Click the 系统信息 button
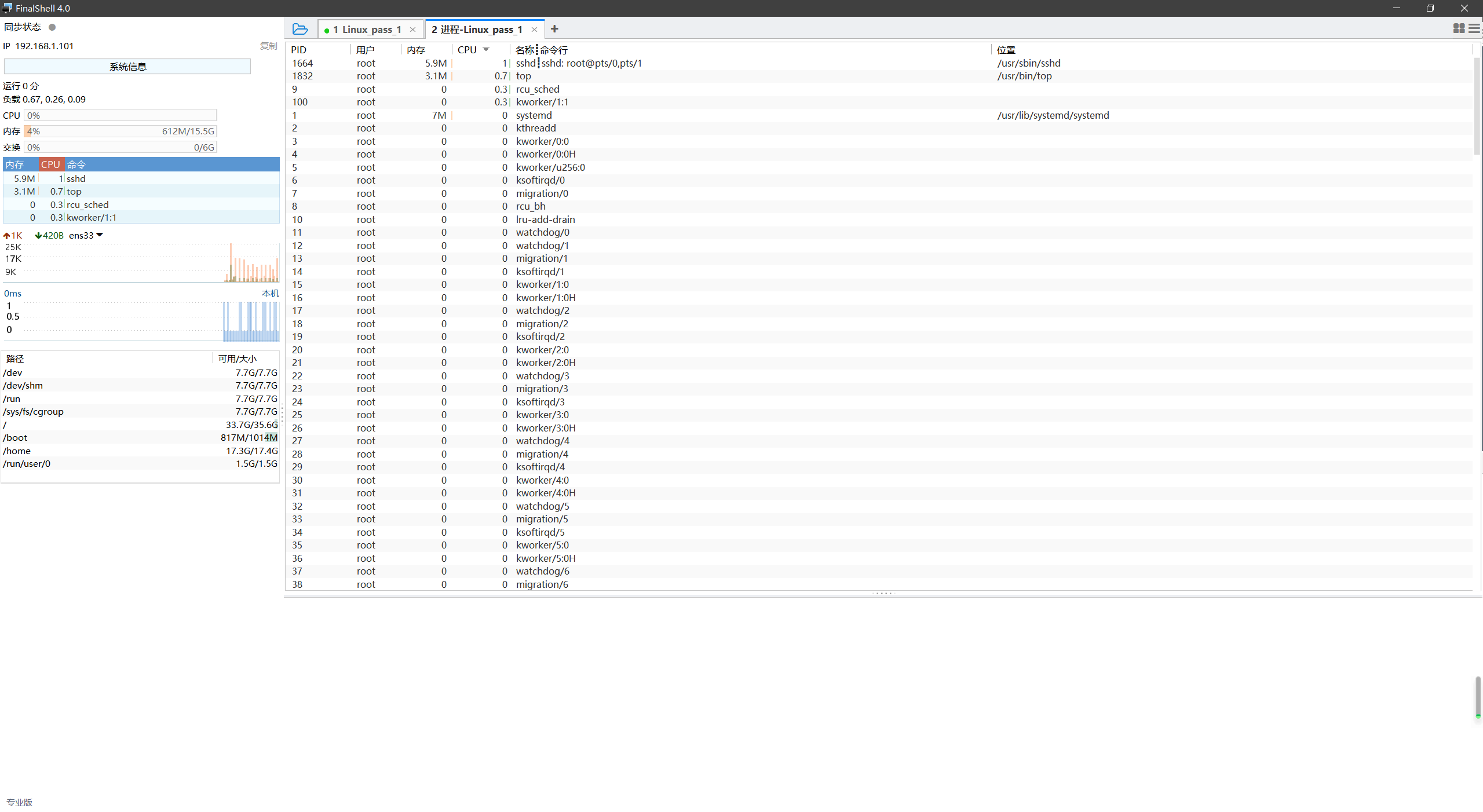Screen dimensions: 1483x812 [127, 67]
